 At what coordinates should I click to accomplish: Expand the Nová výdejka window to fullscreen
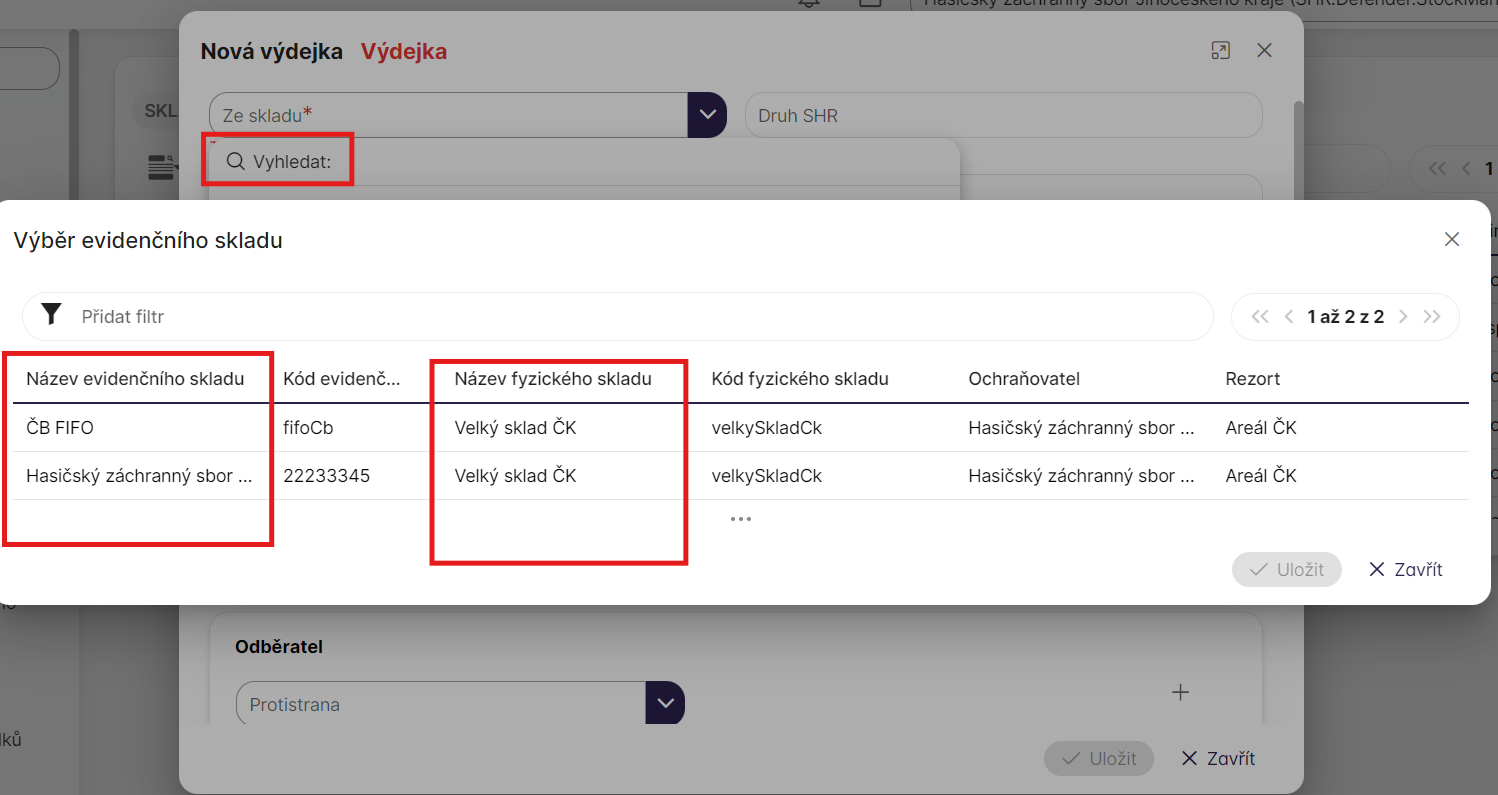(x=1219, y=51)
